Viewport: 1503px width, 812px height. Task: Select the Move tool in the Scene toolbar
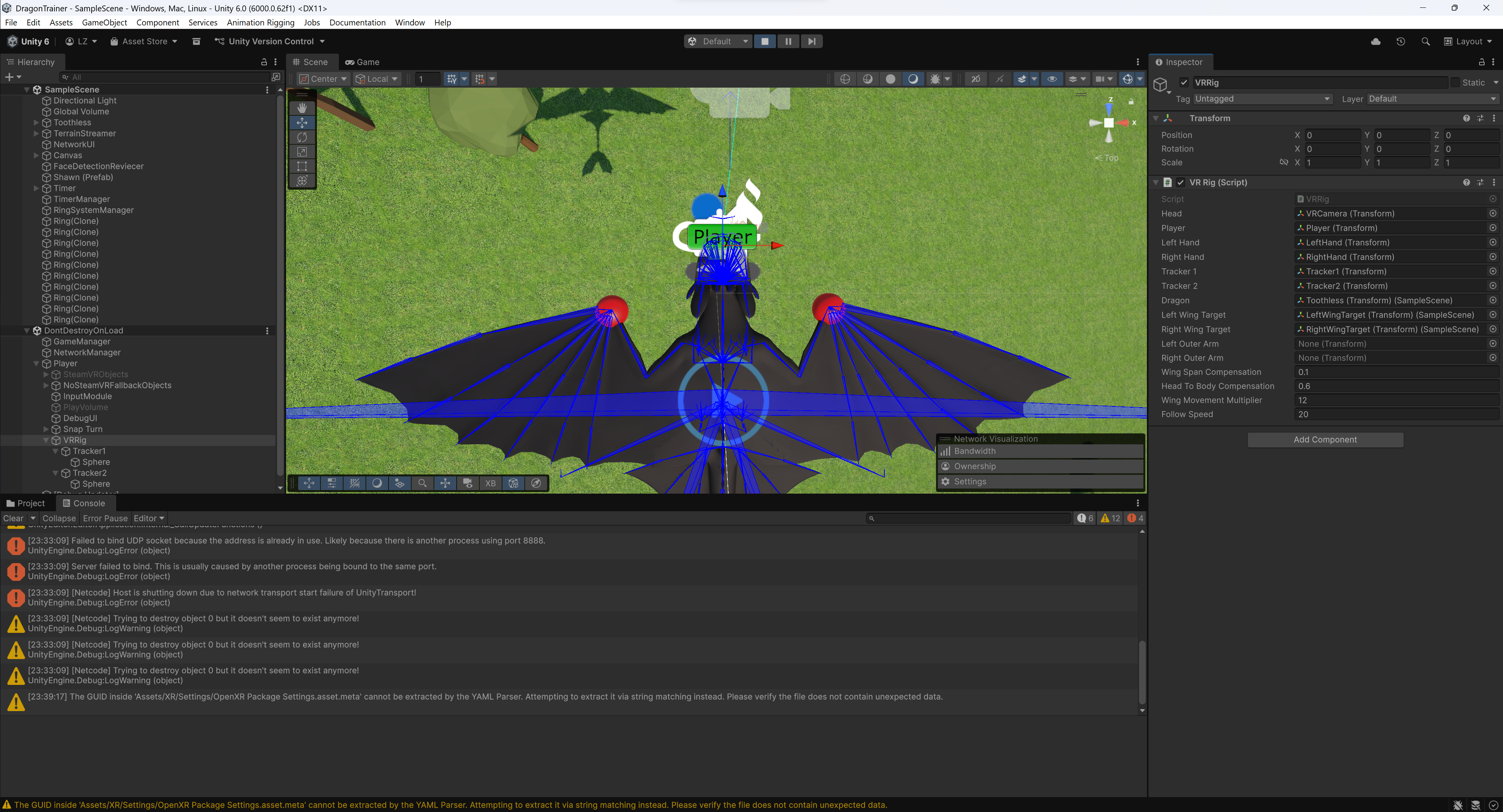pos(302,122)
